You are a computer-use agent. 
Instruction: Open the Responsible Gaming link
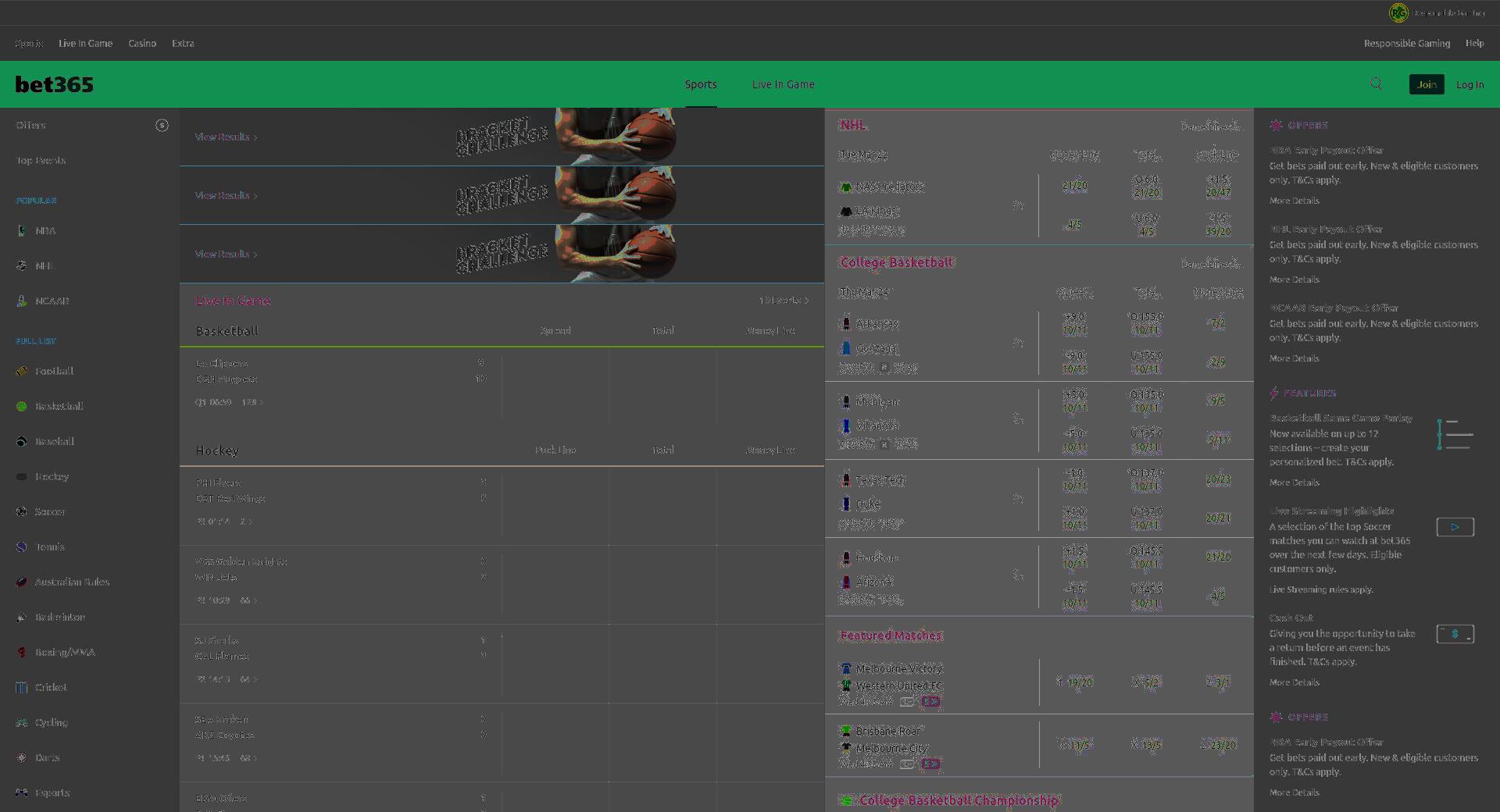(x=1406, y=44)
